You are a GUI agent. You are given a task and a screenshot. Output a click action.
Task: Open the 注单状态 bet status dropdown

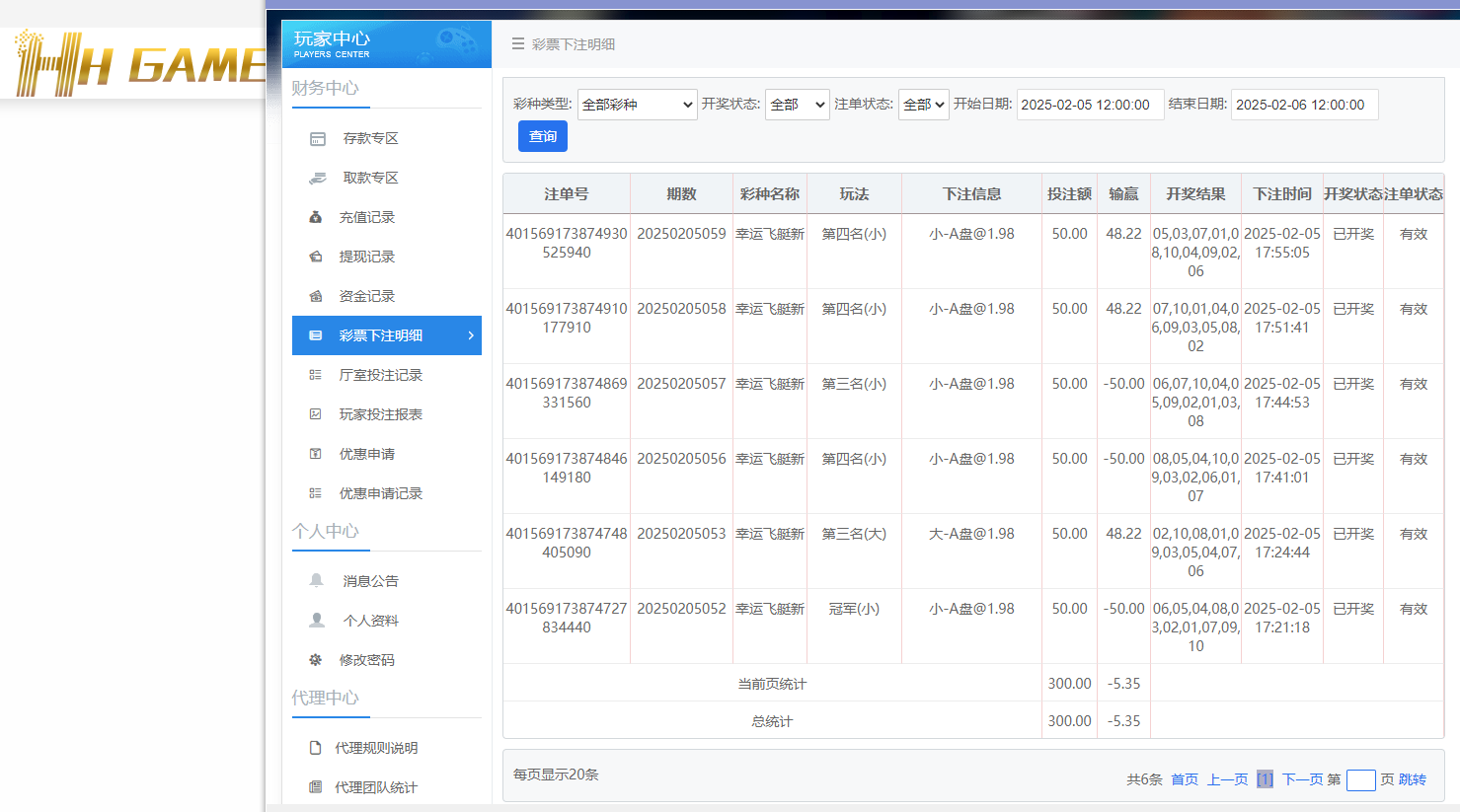click(x=923, y=104)
